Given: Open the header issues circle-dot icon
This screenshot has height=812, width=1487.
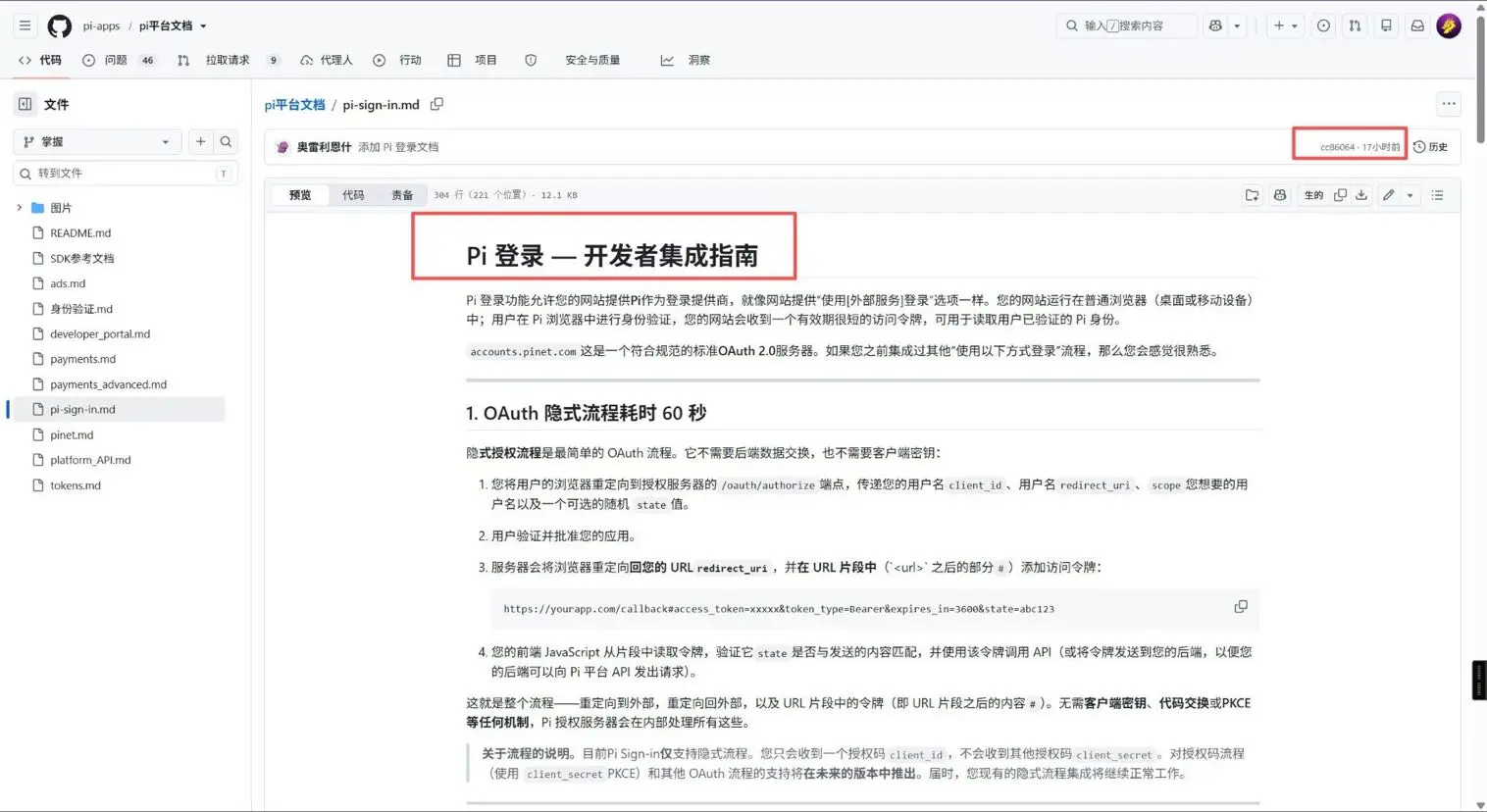Looking at the screenshot, I should (1323, 25).
